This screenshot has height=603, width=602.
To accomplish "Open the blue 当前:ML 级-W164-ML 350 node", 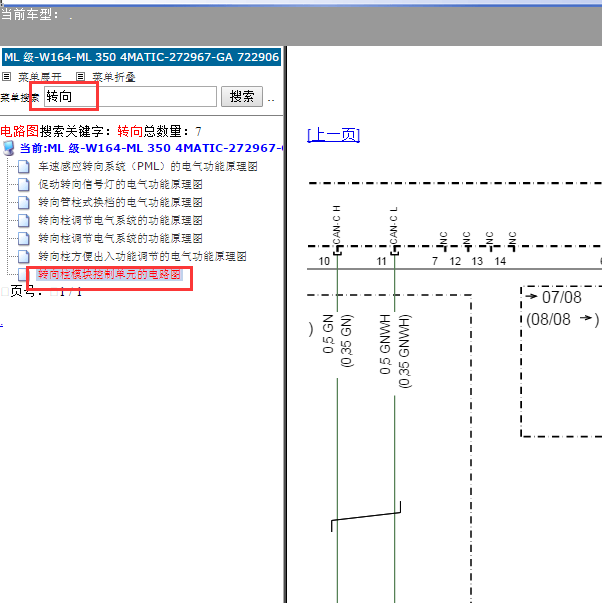I will tap(152, 148).
